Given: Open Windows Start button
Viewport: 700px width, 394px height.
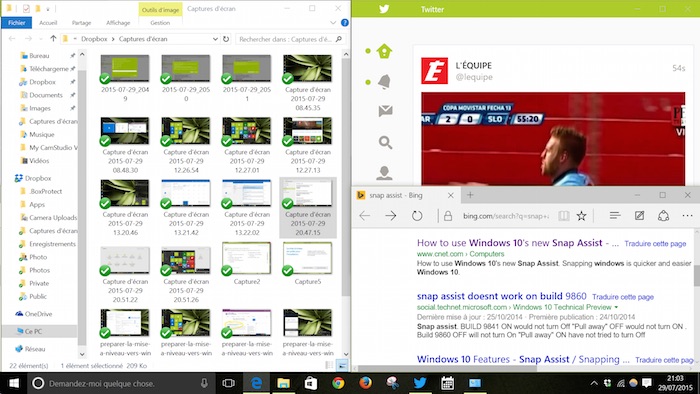Looking at the screenshot, I should click(14, 383).
